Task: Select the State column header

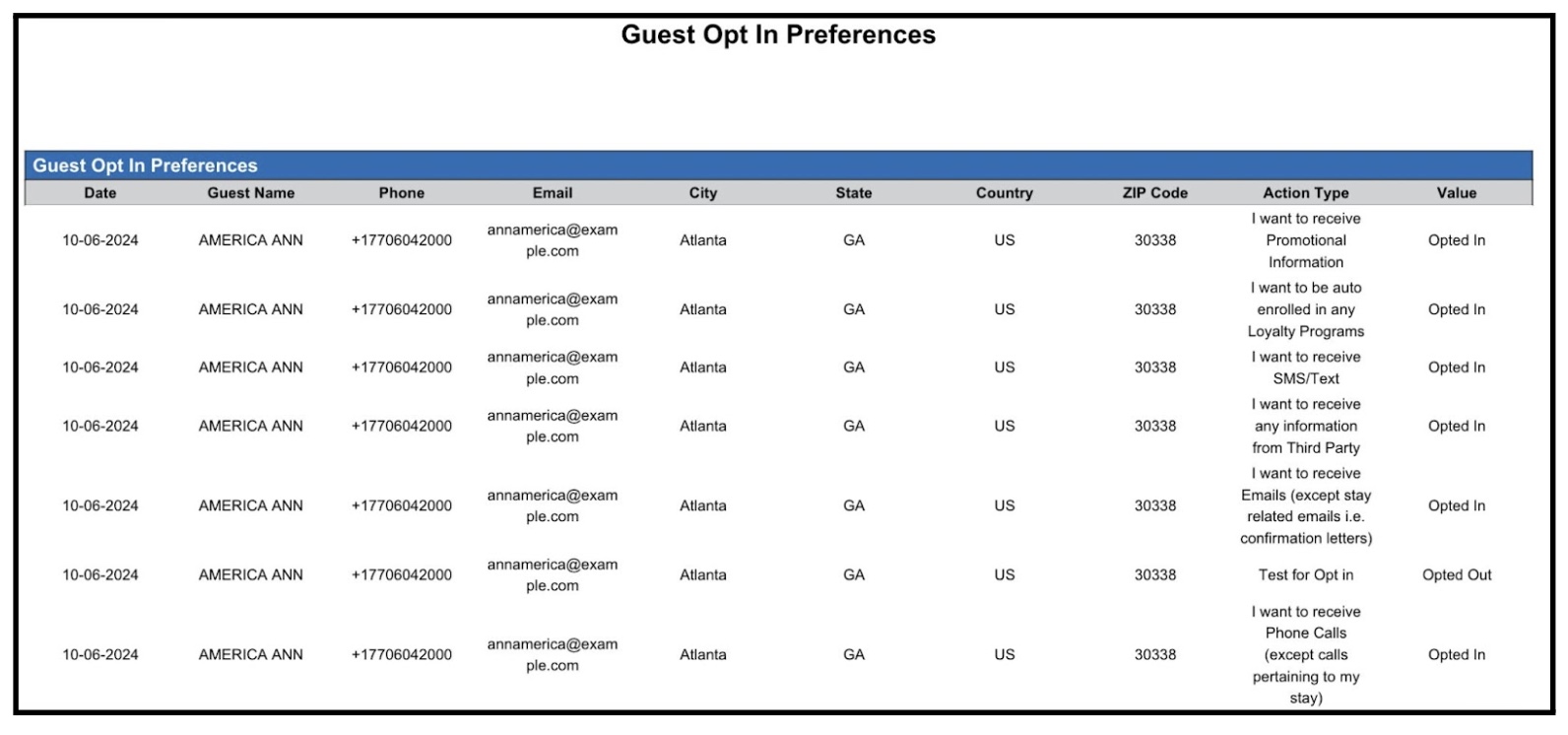Action: pyautogui.click(x=854, y=193)
